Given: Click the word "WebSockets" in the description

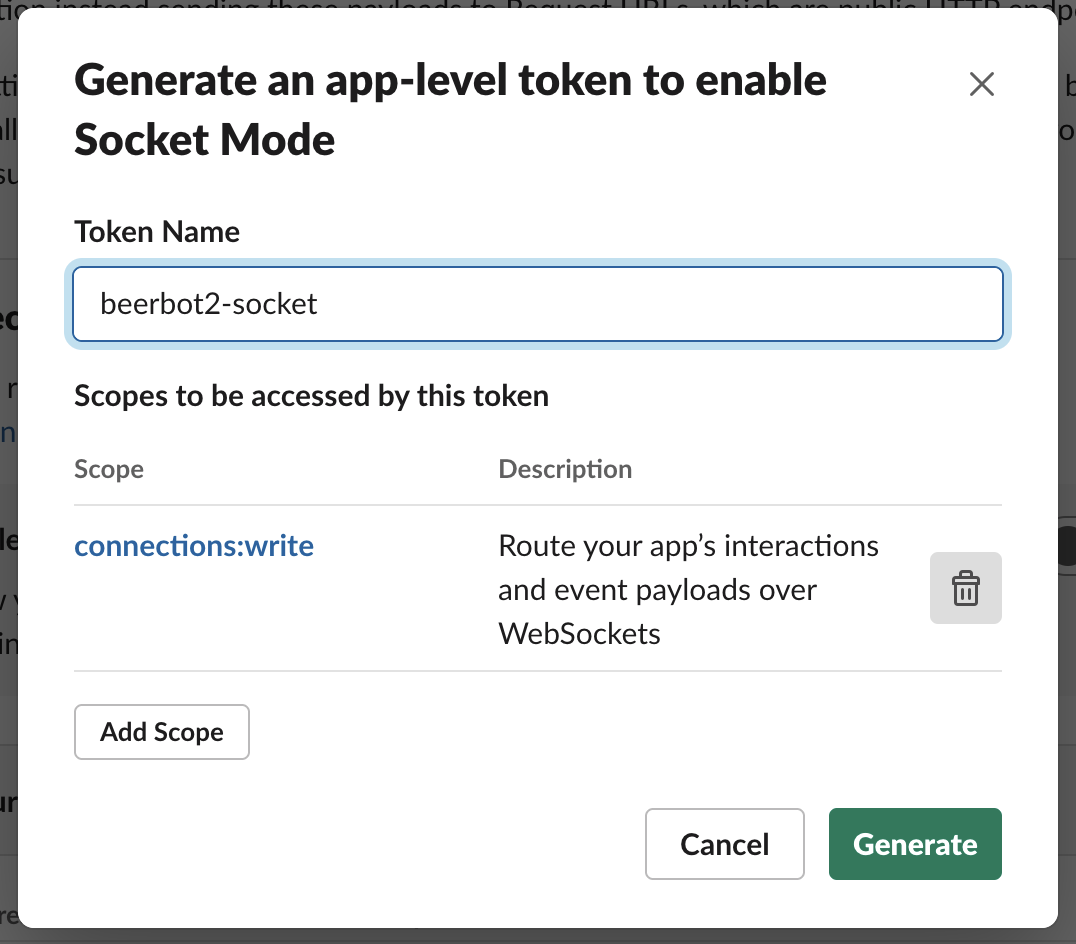Looking at the screenshot, I should [579, 633].
